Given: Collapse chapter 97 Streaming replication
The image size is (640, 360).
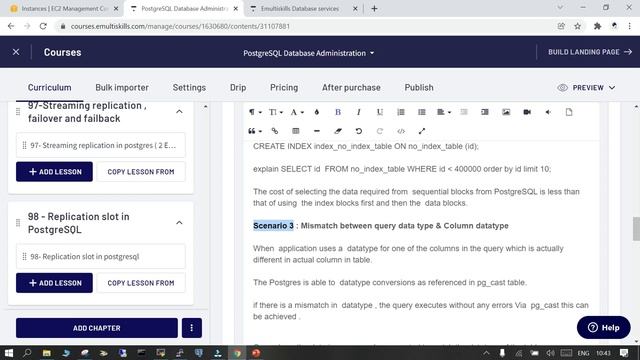Looking at the screenshot, I should coord(179,111).
